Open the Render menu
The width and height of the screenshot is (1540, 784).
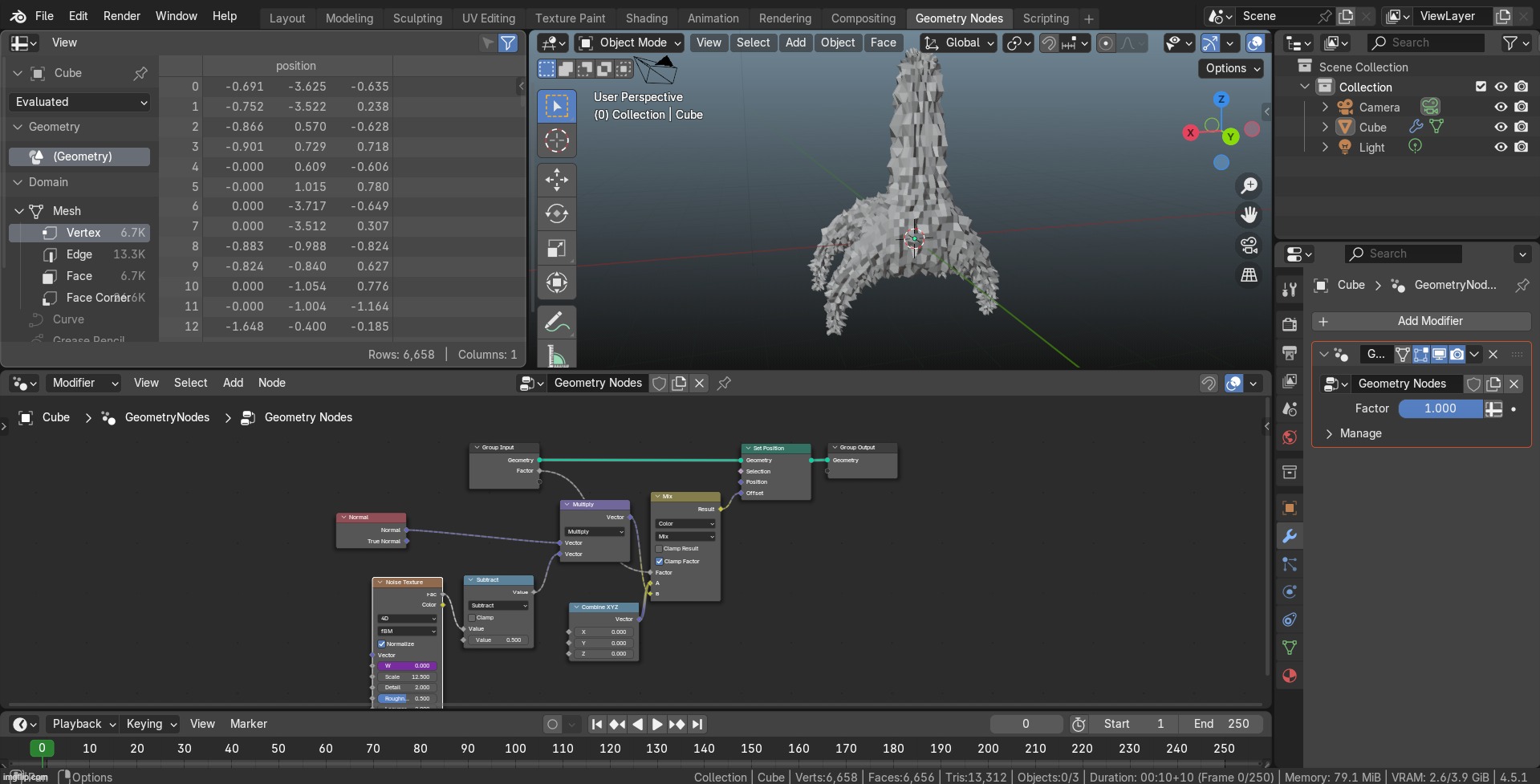tap(121, 16)
